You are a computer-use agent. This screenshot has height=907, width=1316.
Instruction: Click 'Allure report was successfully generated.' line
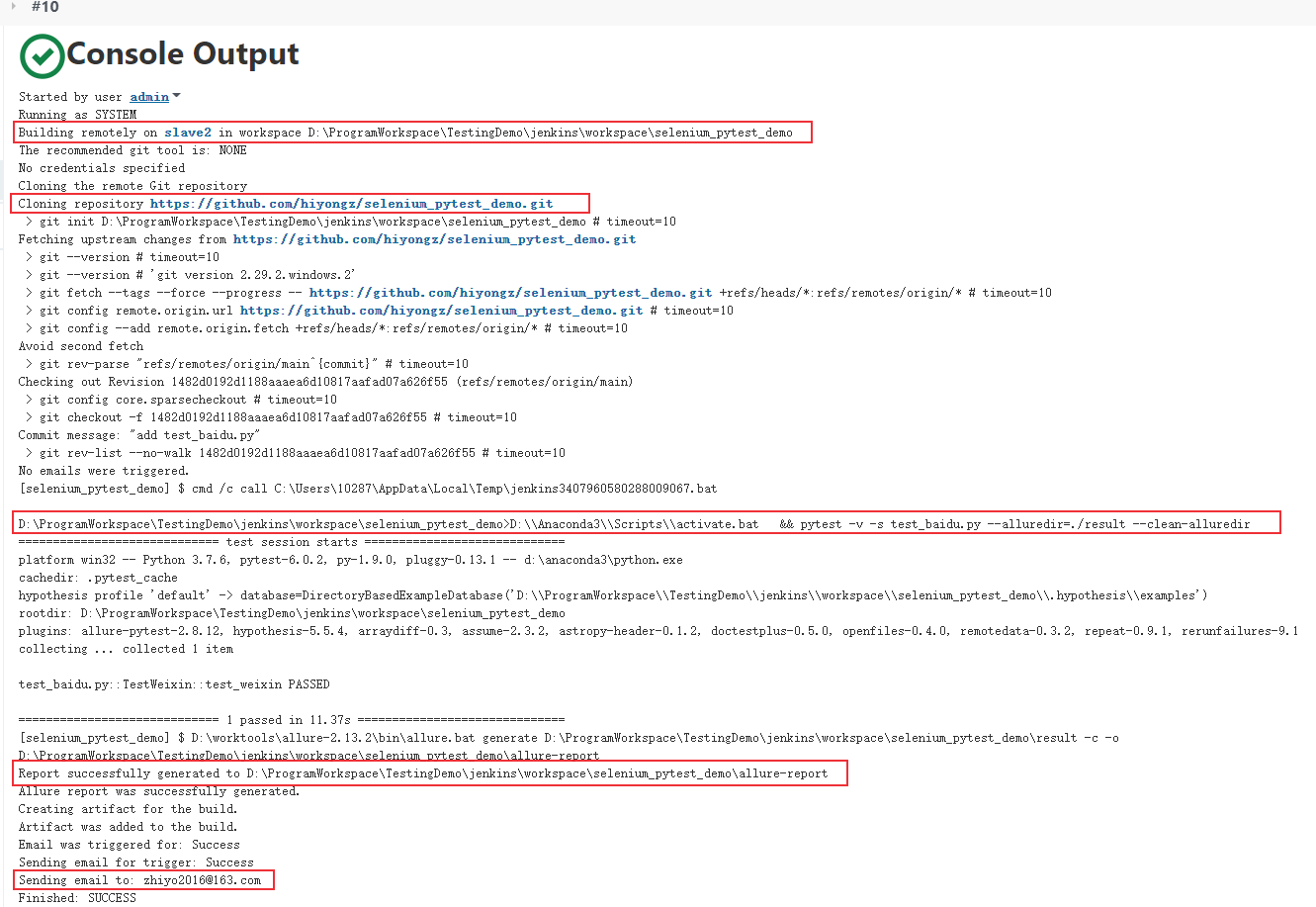pyautogui.click(x=159, y=791)
